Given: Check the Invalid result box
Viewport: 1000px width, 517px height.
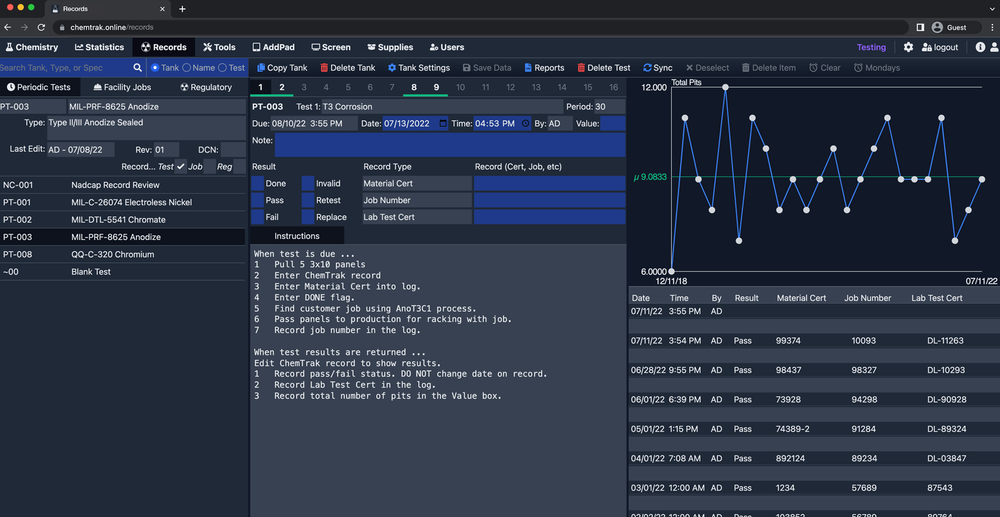Looking at the screenshot, I should tap(308, 183).
